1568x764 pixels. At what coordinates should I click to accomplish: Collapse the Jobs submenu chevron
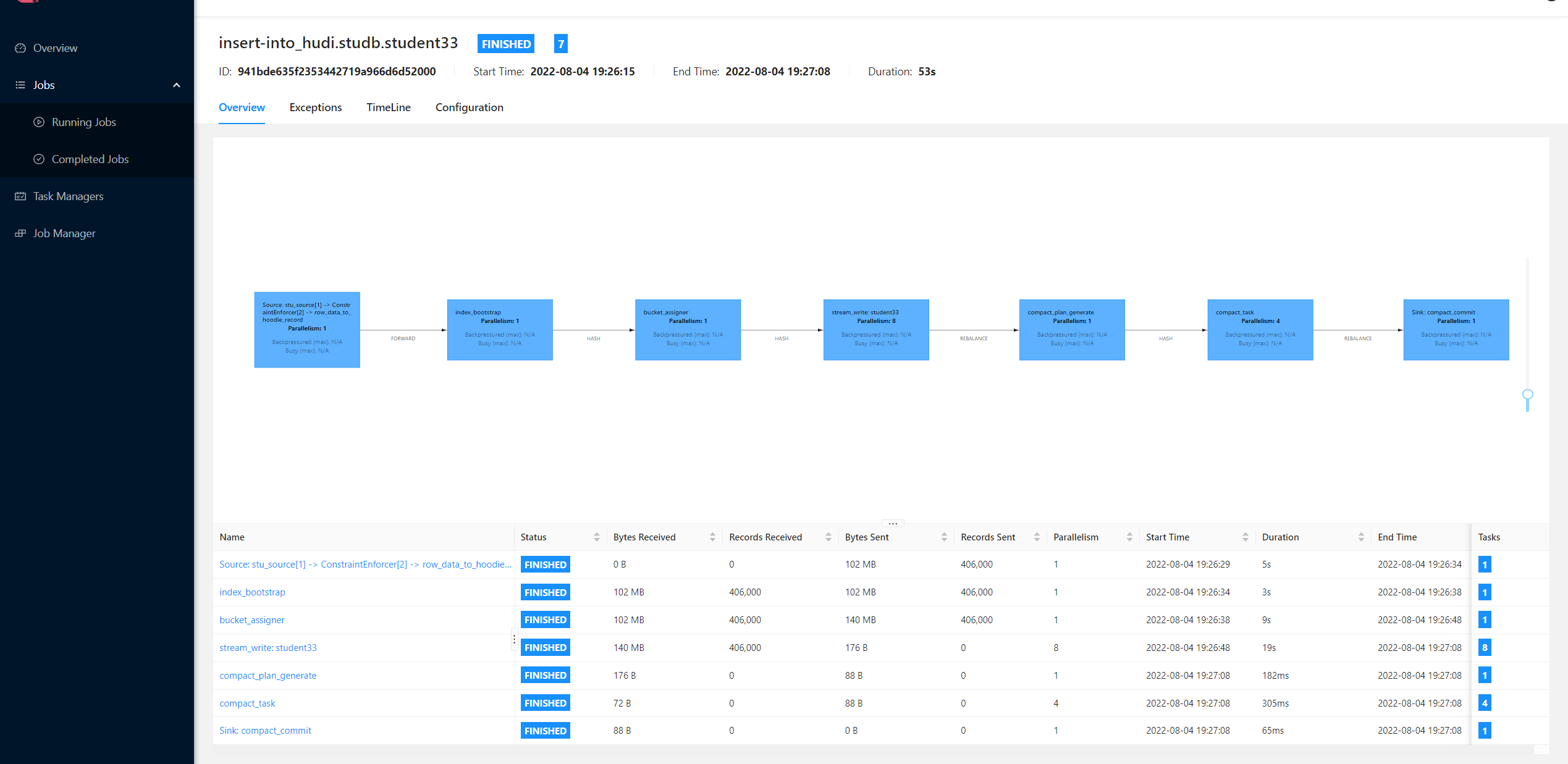click(177, 85)
